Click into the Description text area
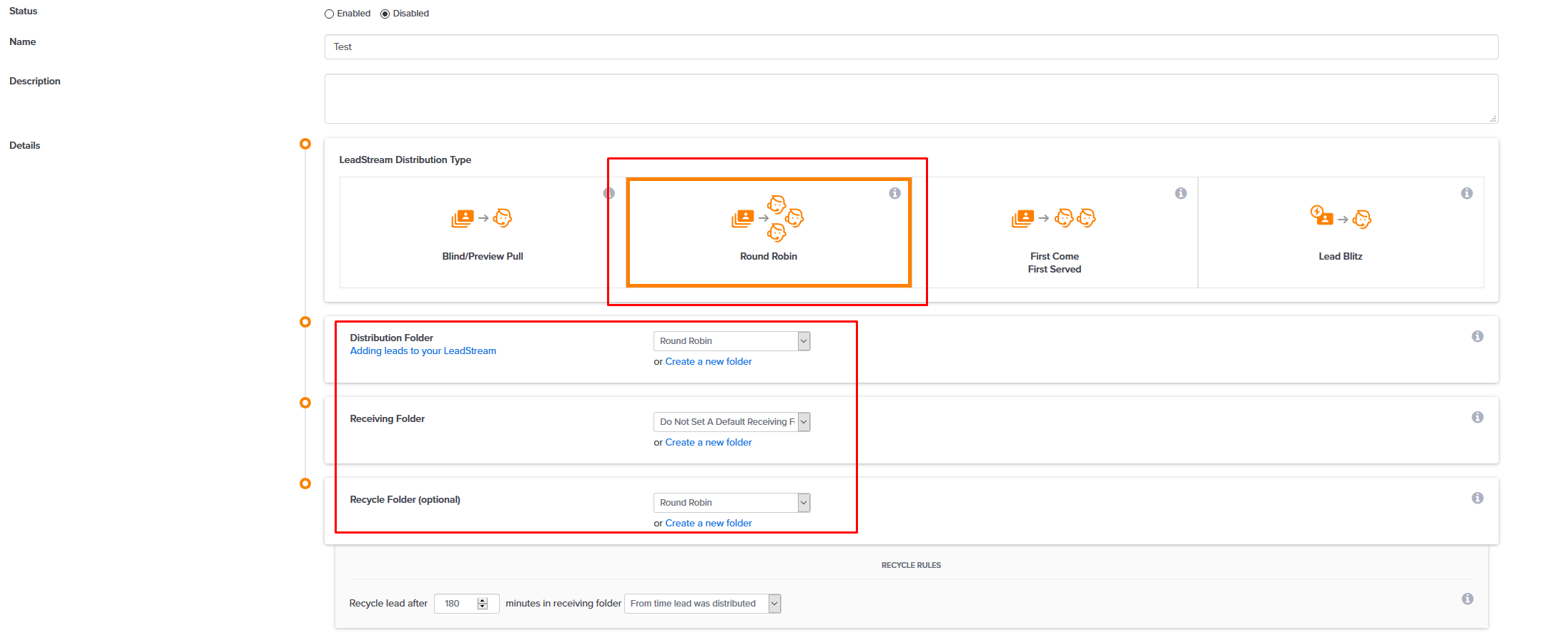Image resolution: width=1568 pixels, height=638 pixels. [x=911, y=99]
